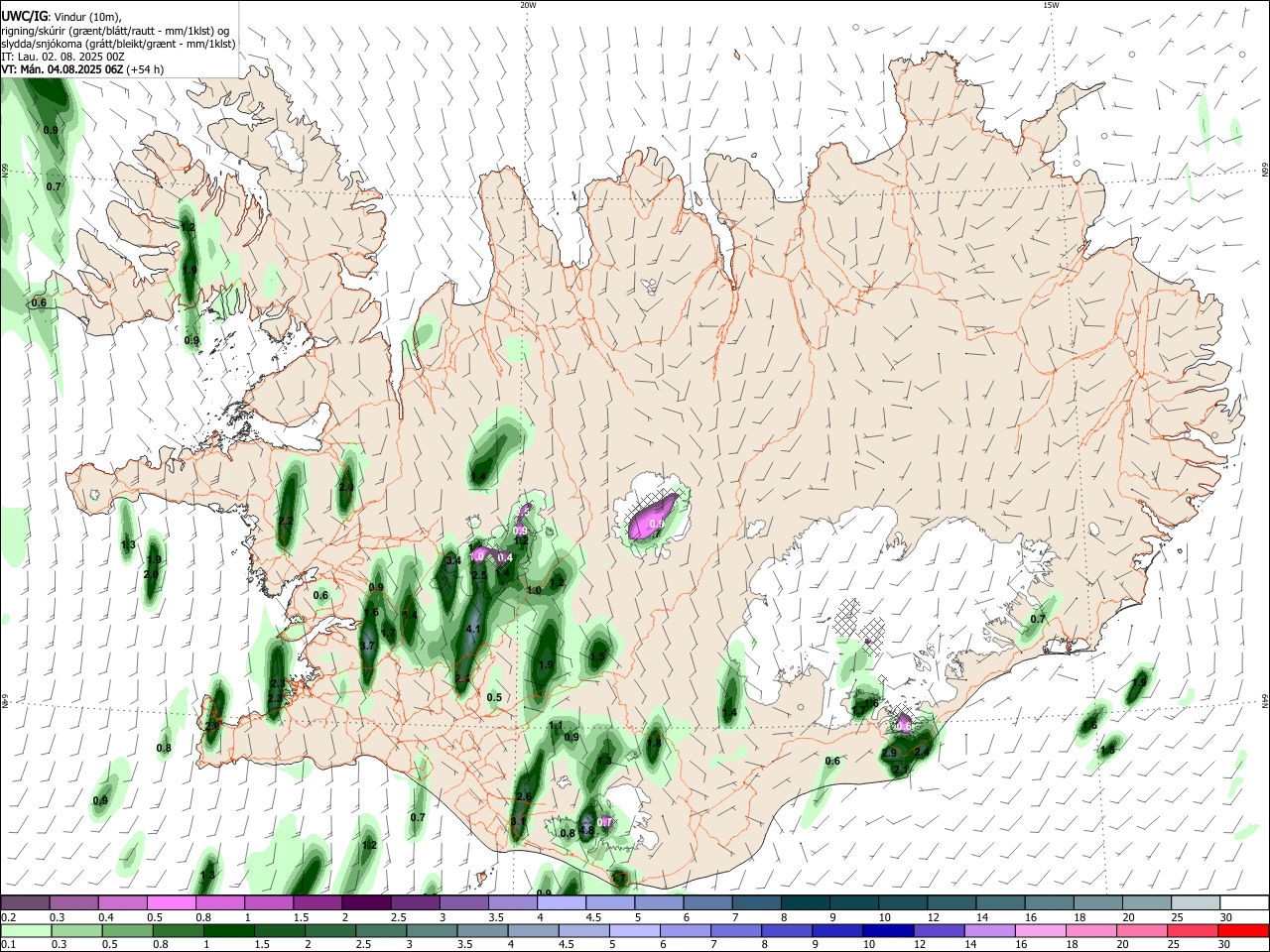This screenshot has height=952, width=1270.
Task: Click the dusky purple swatch after 0.2
Action: click(24, 902)
